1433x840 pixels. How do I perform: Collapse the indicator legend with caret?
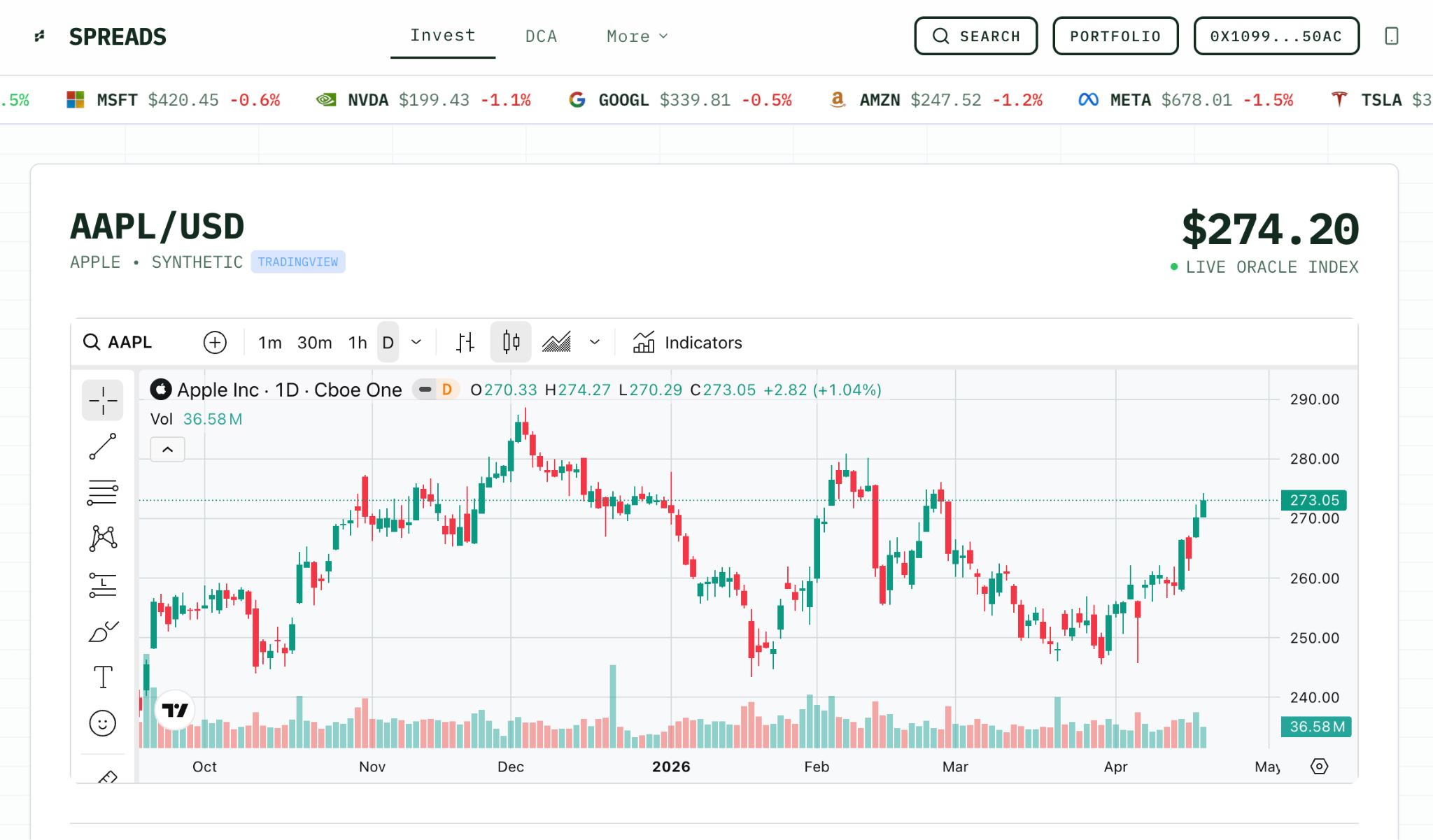(x=167, y=449)
